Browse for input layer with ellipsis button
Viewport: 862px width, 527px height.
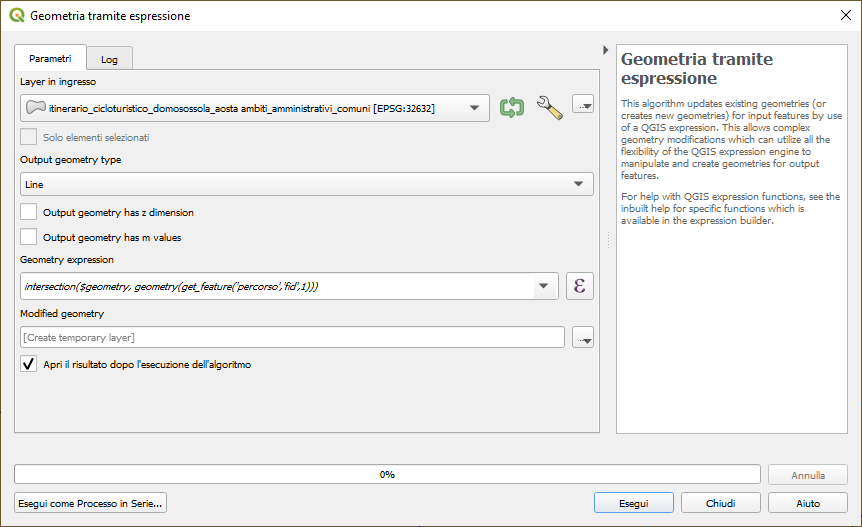583,105
